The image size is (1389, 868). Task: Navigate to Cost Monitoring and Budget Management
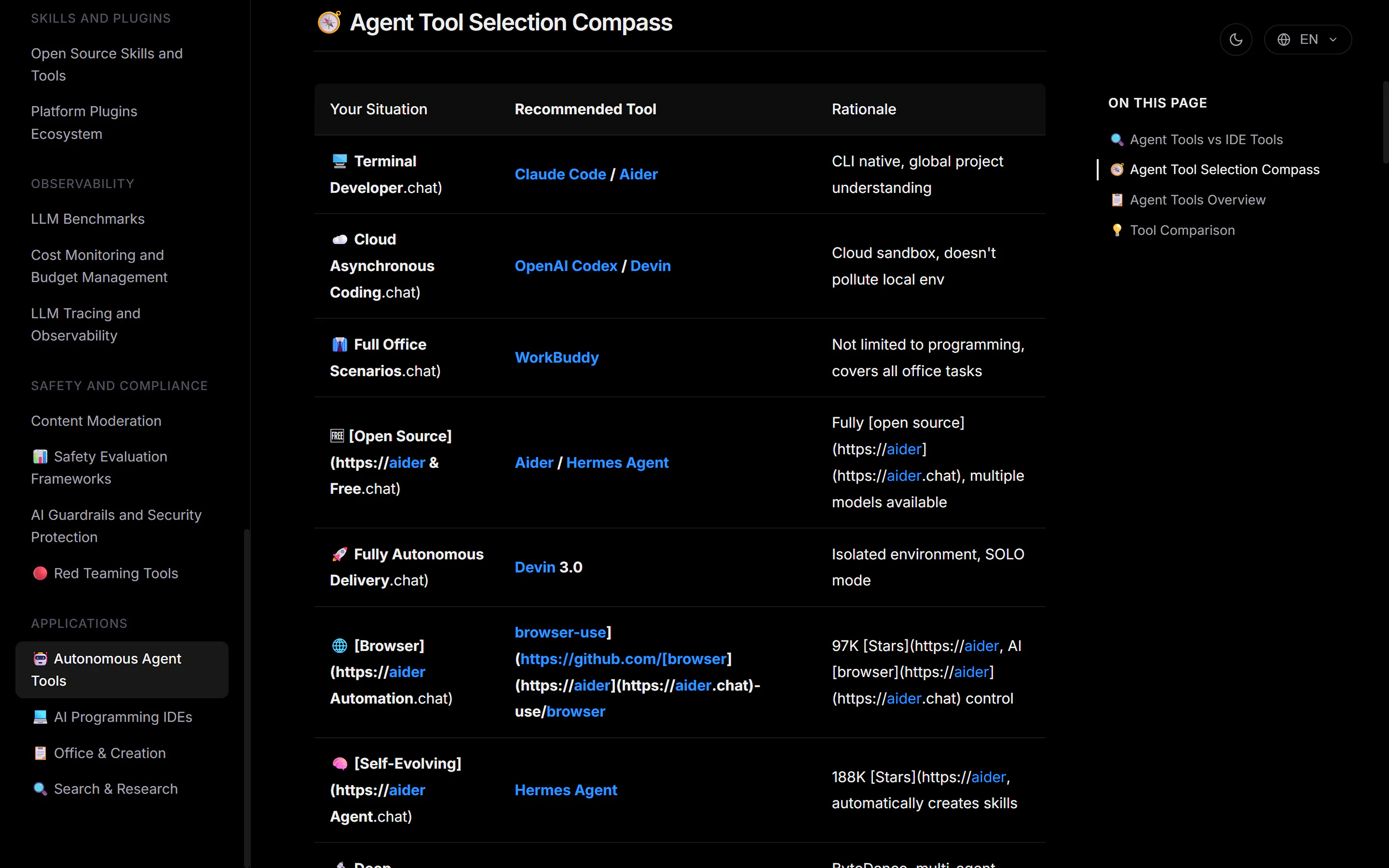[99, 266]
